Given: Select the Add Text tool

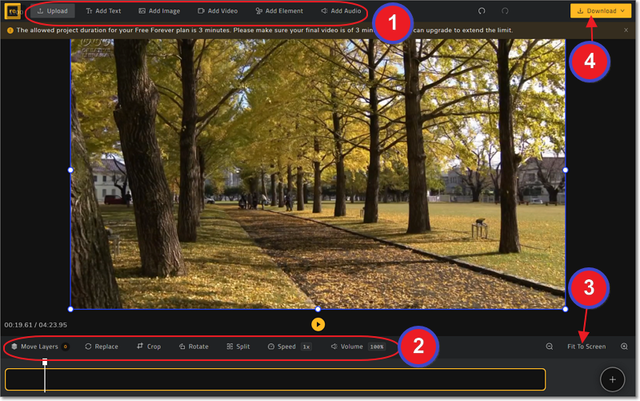Looking at the screenshot, I should [103, 11].
